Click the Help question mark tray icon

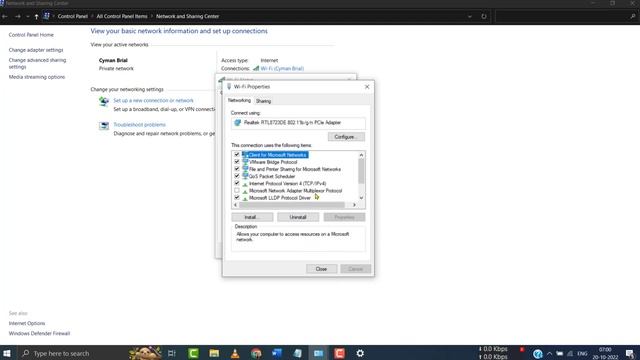click(x=538, y=353)
